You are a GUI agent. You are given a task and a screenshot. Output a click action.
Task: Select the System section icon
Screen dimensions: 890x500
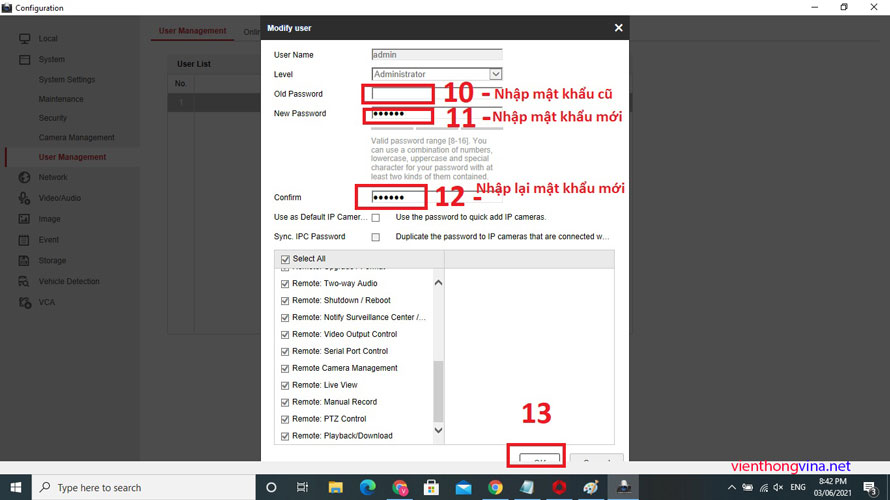pyautogui.click(x=24, y=59)
